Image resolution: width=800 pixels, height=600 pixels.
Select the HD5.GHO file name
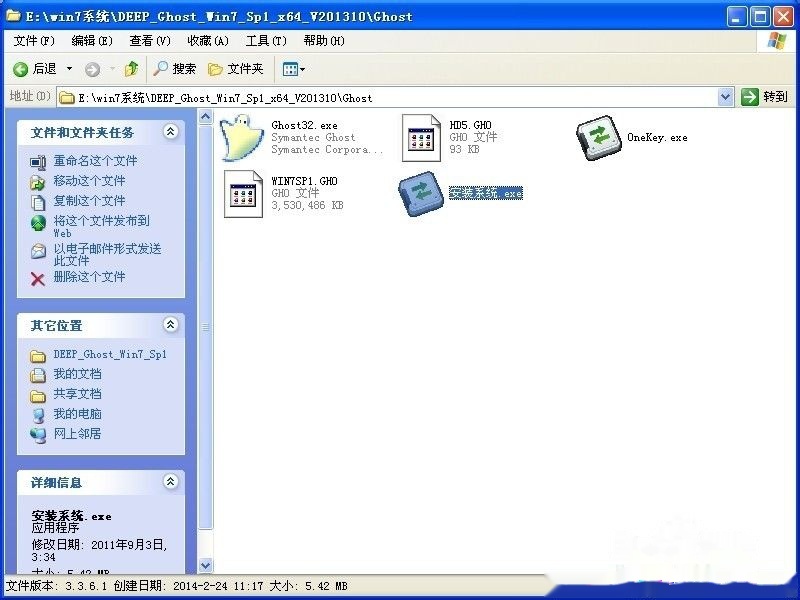470,125
